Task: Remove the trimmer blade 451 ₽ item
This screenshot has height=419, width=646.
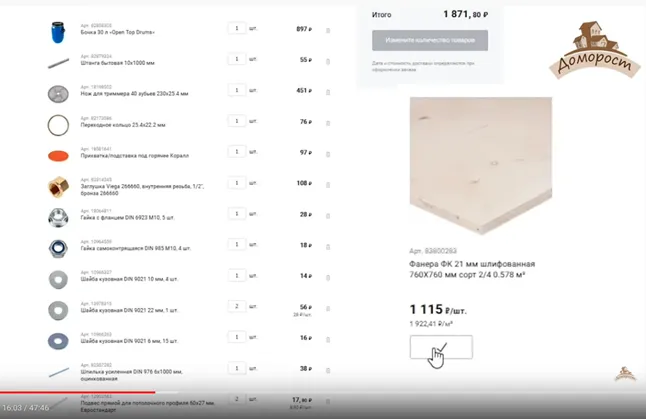Action: coord(328,92)
